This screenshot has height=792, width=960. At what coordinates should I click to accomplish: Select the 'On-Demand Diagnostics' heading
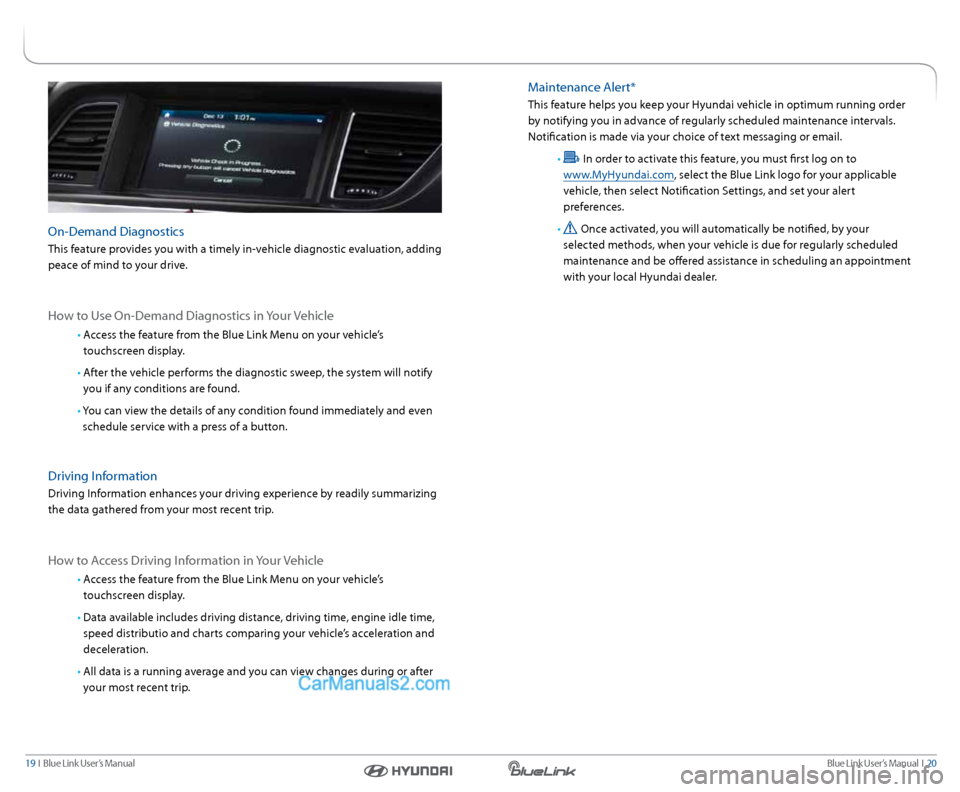(x=116, y=232)
